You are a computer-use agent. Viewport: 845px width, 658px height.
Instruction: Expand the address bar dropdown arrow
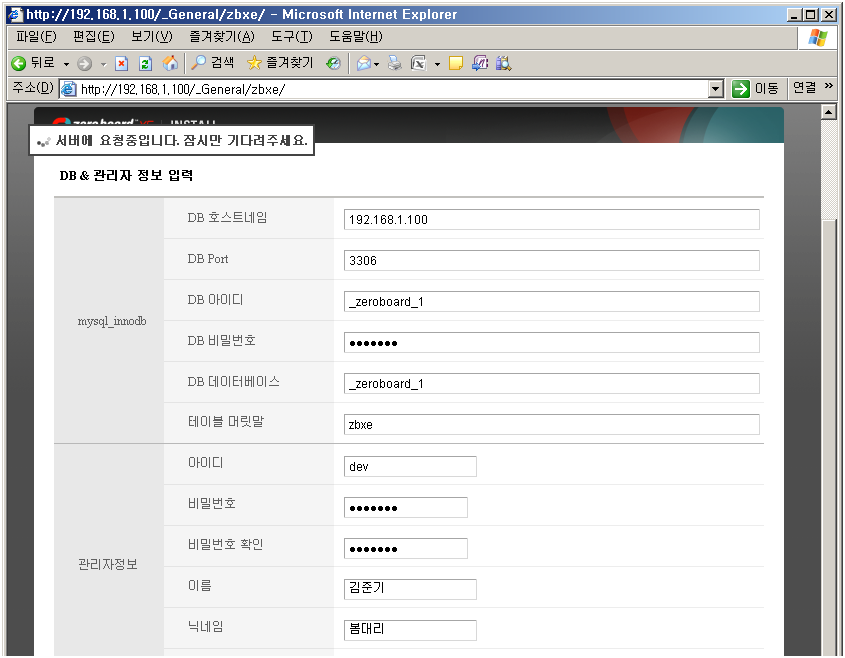(716, 89)
